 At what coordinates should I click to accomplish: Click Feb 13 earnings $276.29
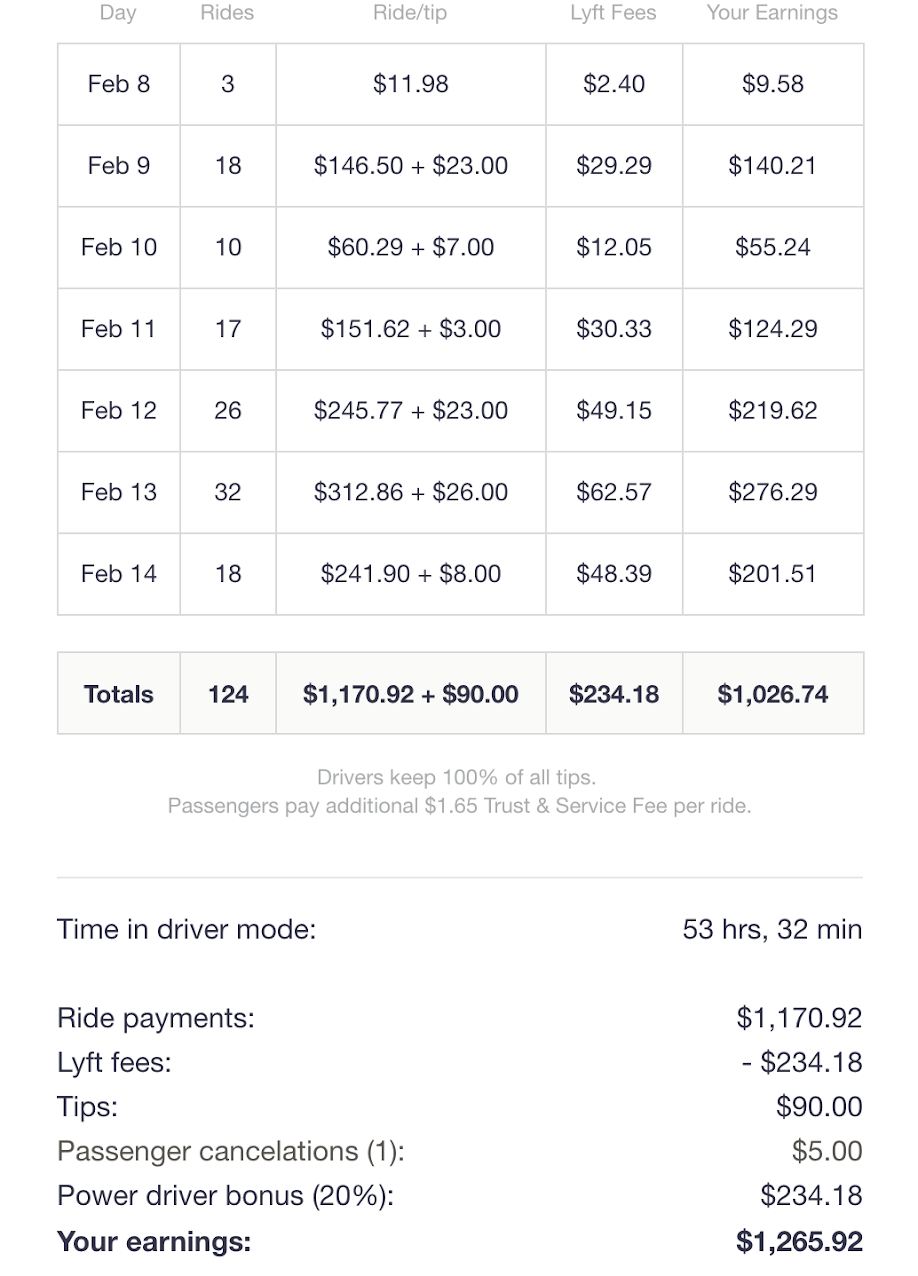coord(772,492)
